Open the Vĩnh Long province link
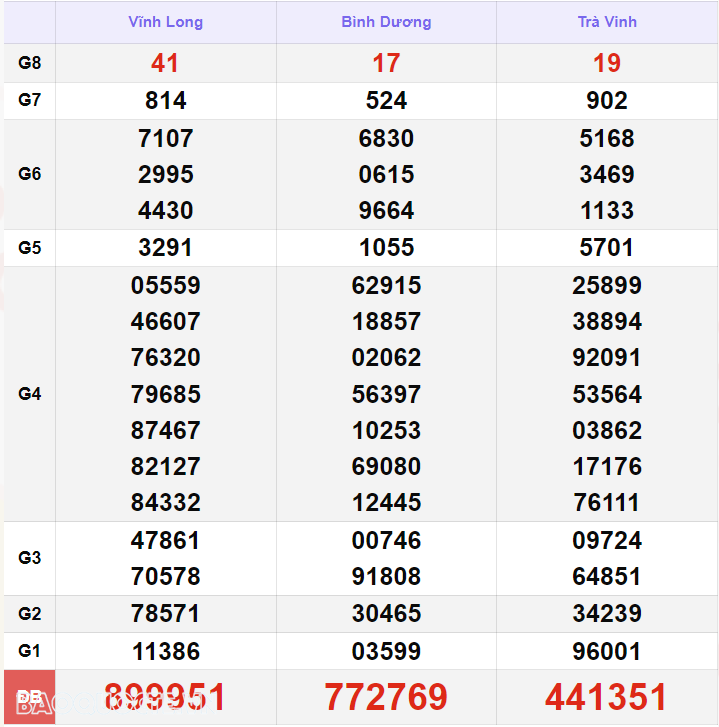The height and width of the screenshot is (727, 719). click(x=165, y=22)
